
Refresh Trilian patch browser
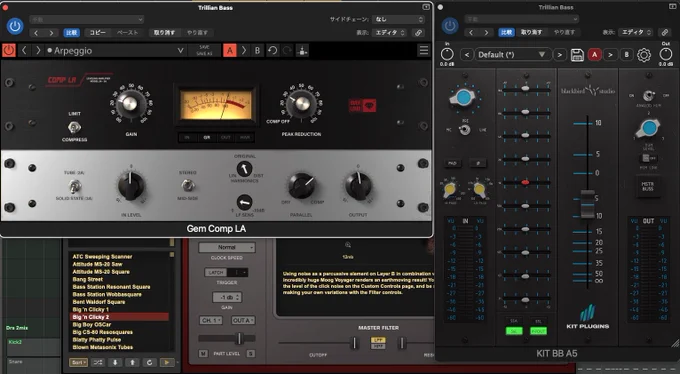point(150,362)
